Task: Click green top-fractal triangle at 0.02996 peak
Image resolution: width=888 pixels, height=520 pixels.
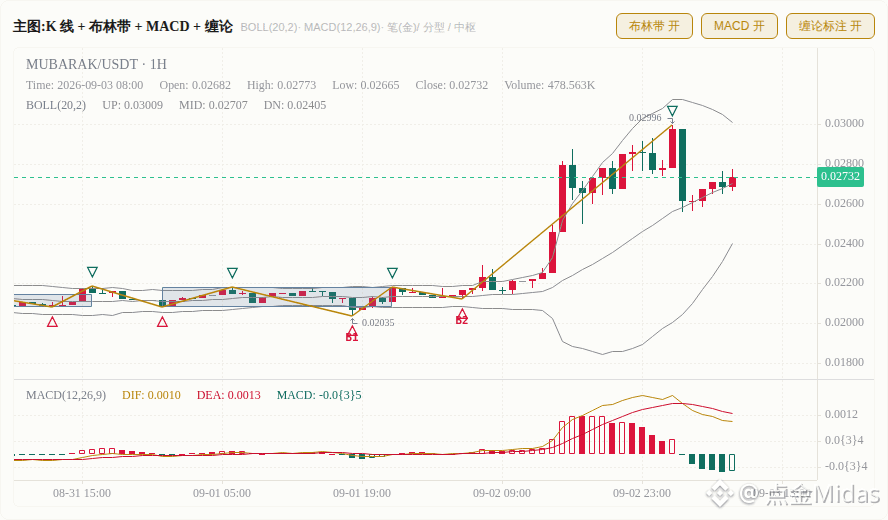Action: click(x=672, y=110)
